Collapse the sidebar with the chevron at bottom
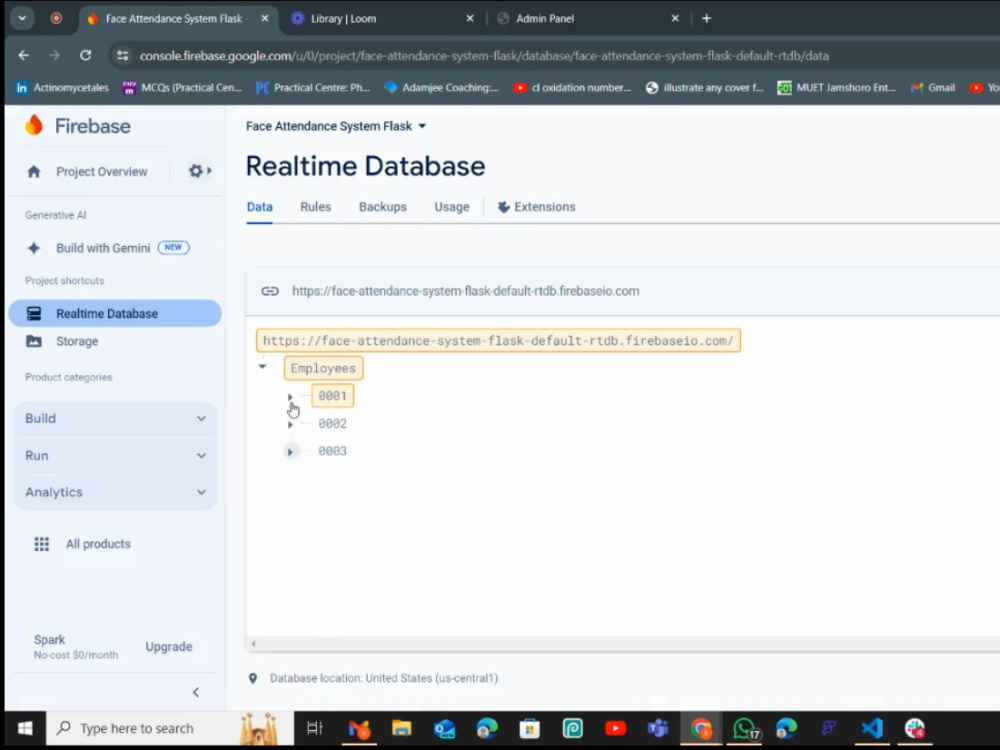 click(196, 692)
